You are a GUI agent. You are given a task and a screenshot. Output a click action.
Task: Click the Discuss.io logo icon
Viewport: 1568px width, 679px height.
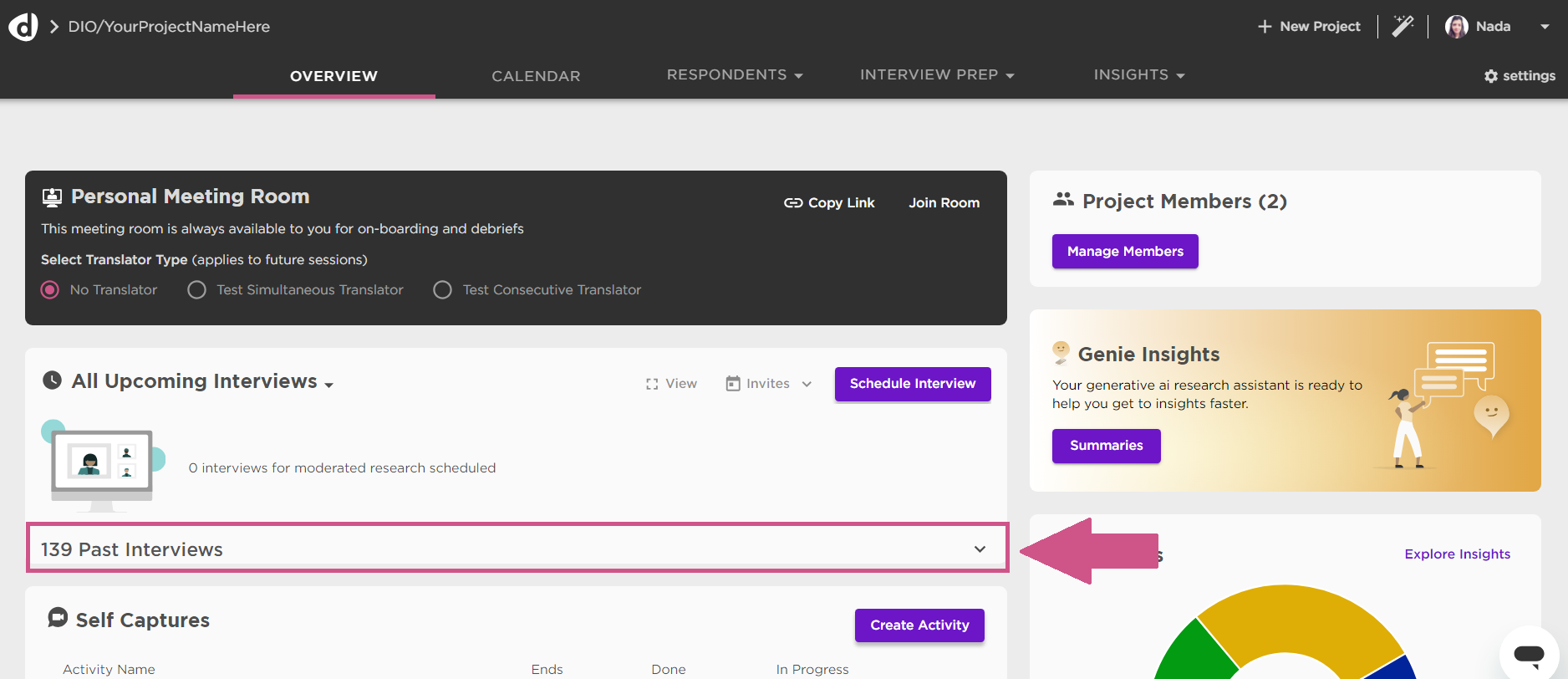[23, 27]
